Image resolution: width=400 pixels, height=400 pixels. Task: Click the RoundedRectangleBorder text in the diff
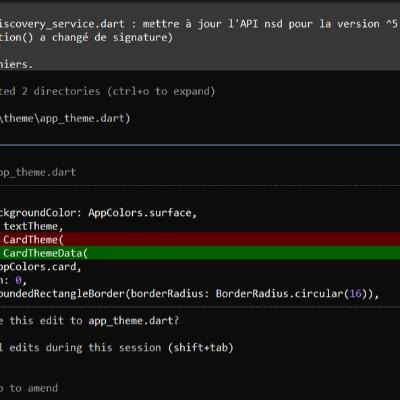[x=62, y=294]
